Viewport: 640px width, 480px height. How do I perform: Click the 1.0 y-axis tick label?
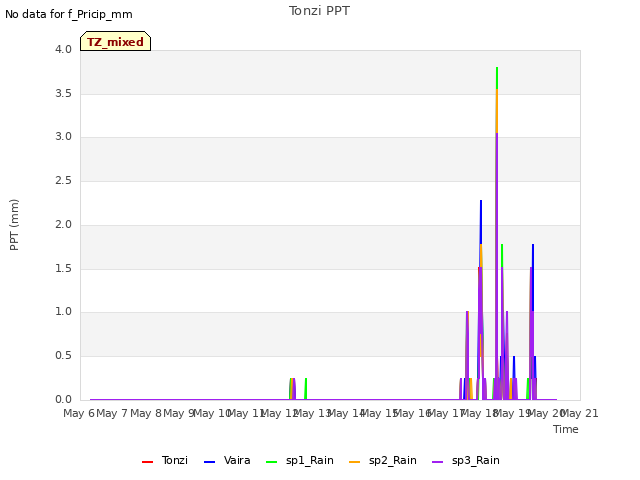click(63, 312)
